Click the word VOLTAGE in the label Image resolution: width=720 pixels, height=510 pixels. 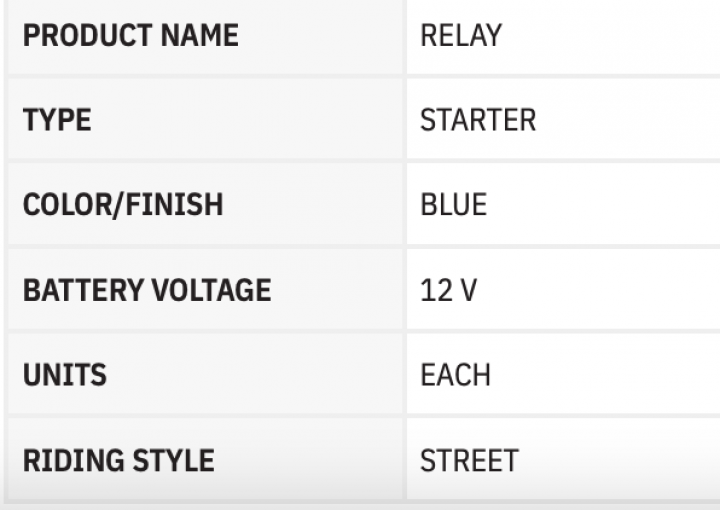211,290
